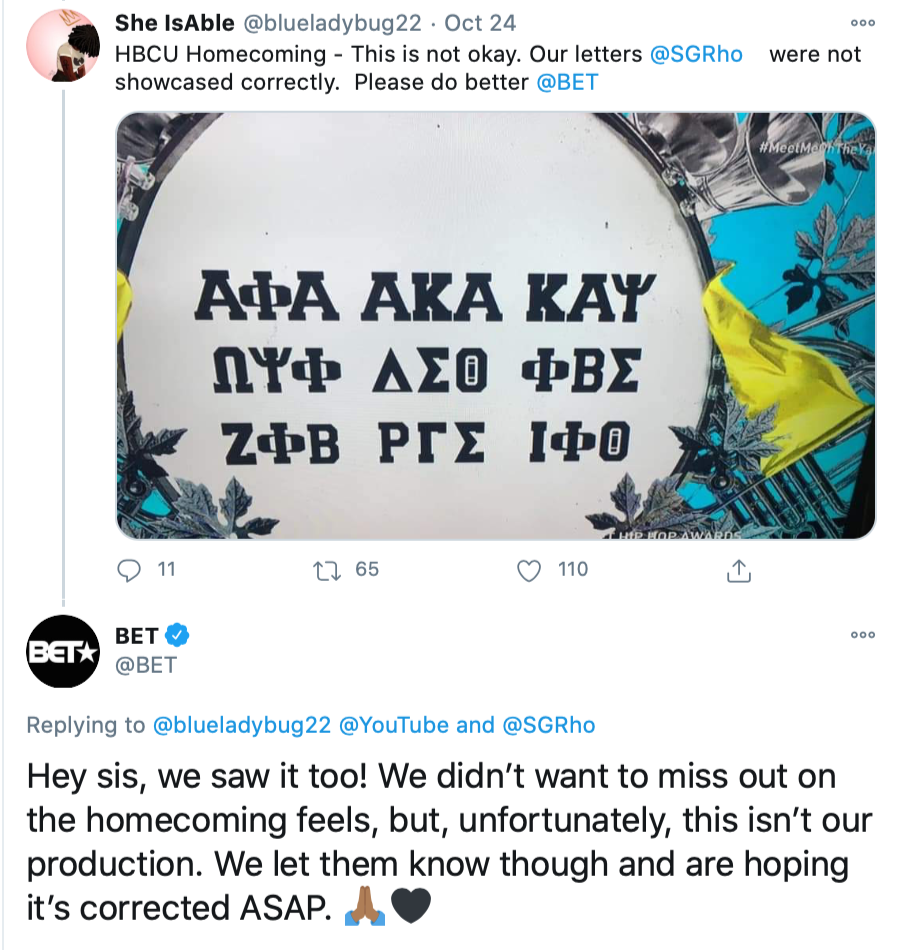This screenshot has height=950, width=898.
Task: Open @SGRho in the Replying to line
Action: coord(548,725)
